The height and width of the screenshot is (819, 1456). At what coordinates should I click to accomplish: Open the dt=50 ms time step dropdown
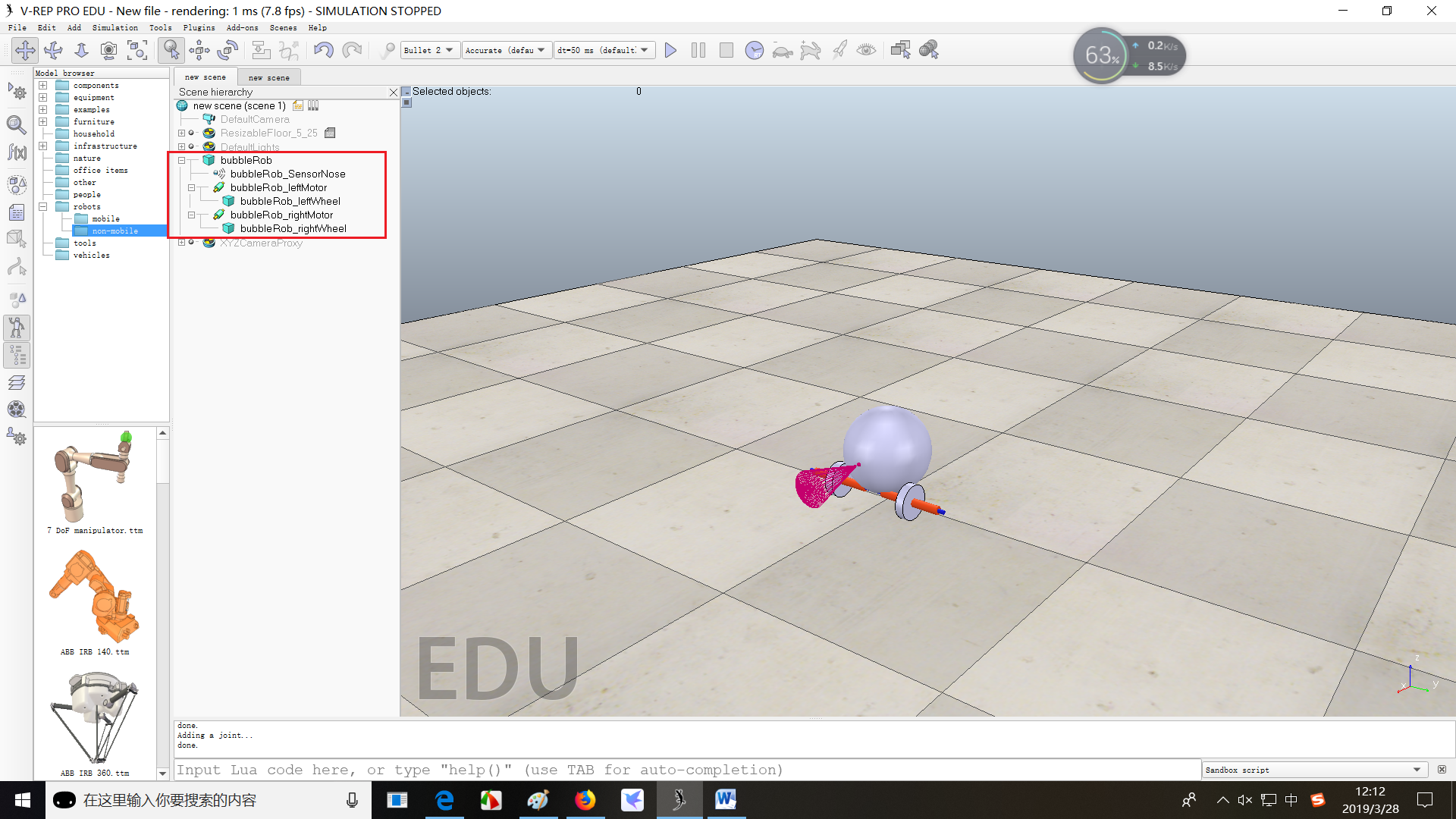coord(604,50)
